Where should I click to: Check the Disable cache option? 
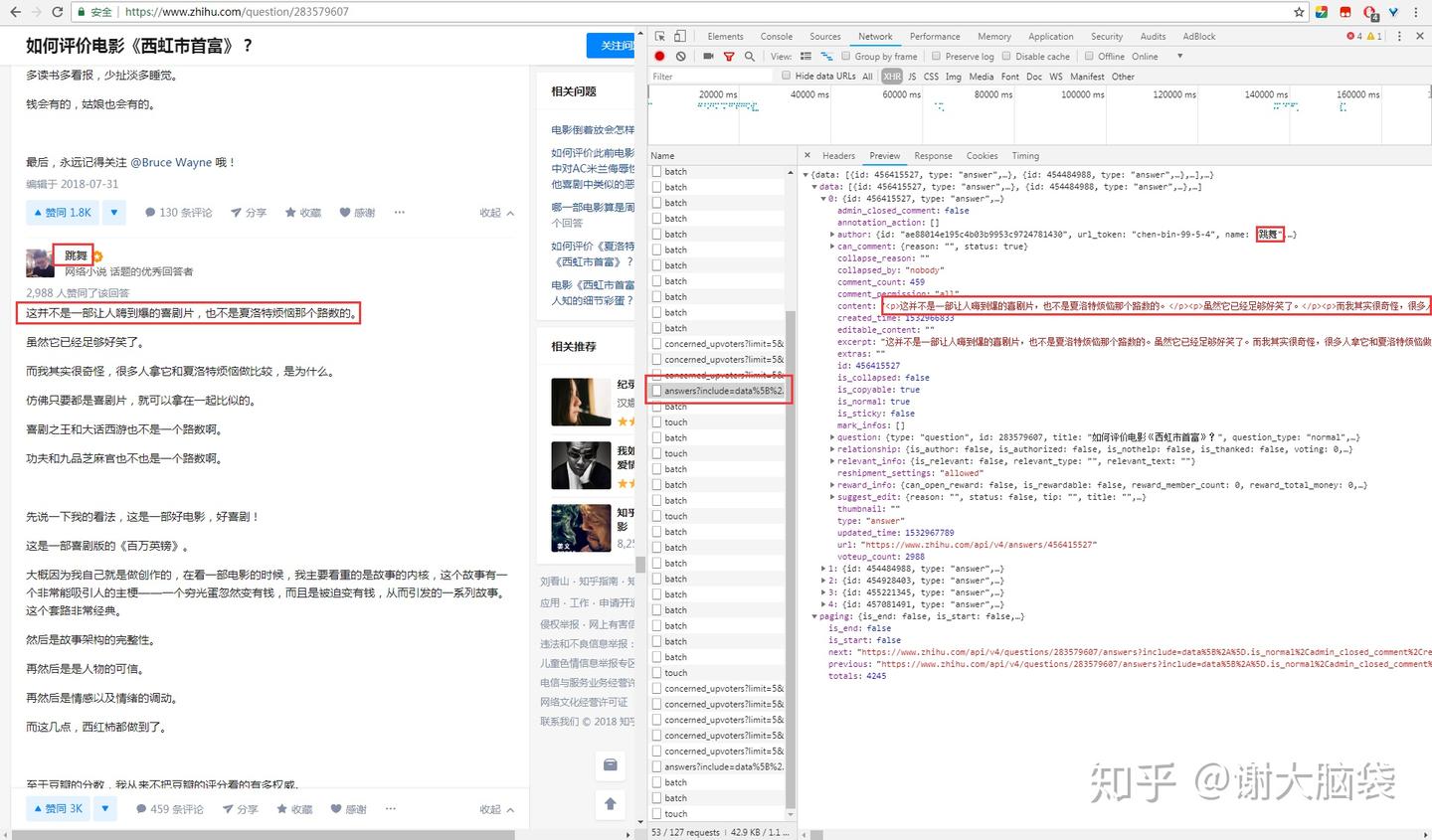[x=1008, y=56]
